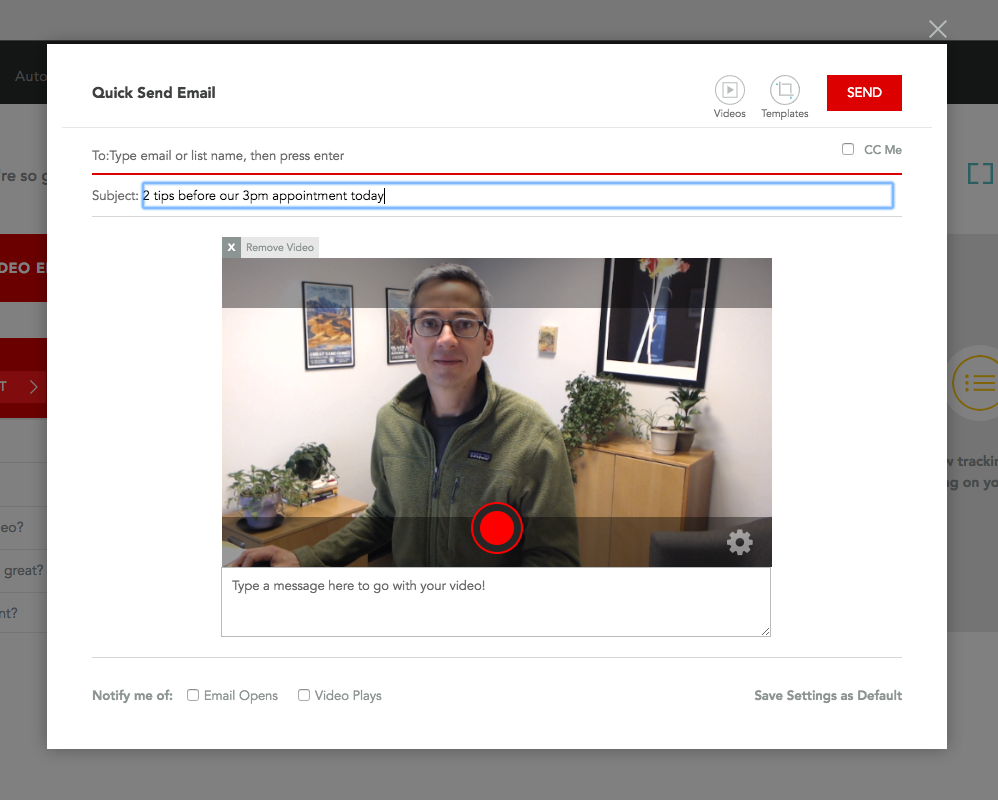Open the Templates icon
998x800 pixels.
pos(785,90)
